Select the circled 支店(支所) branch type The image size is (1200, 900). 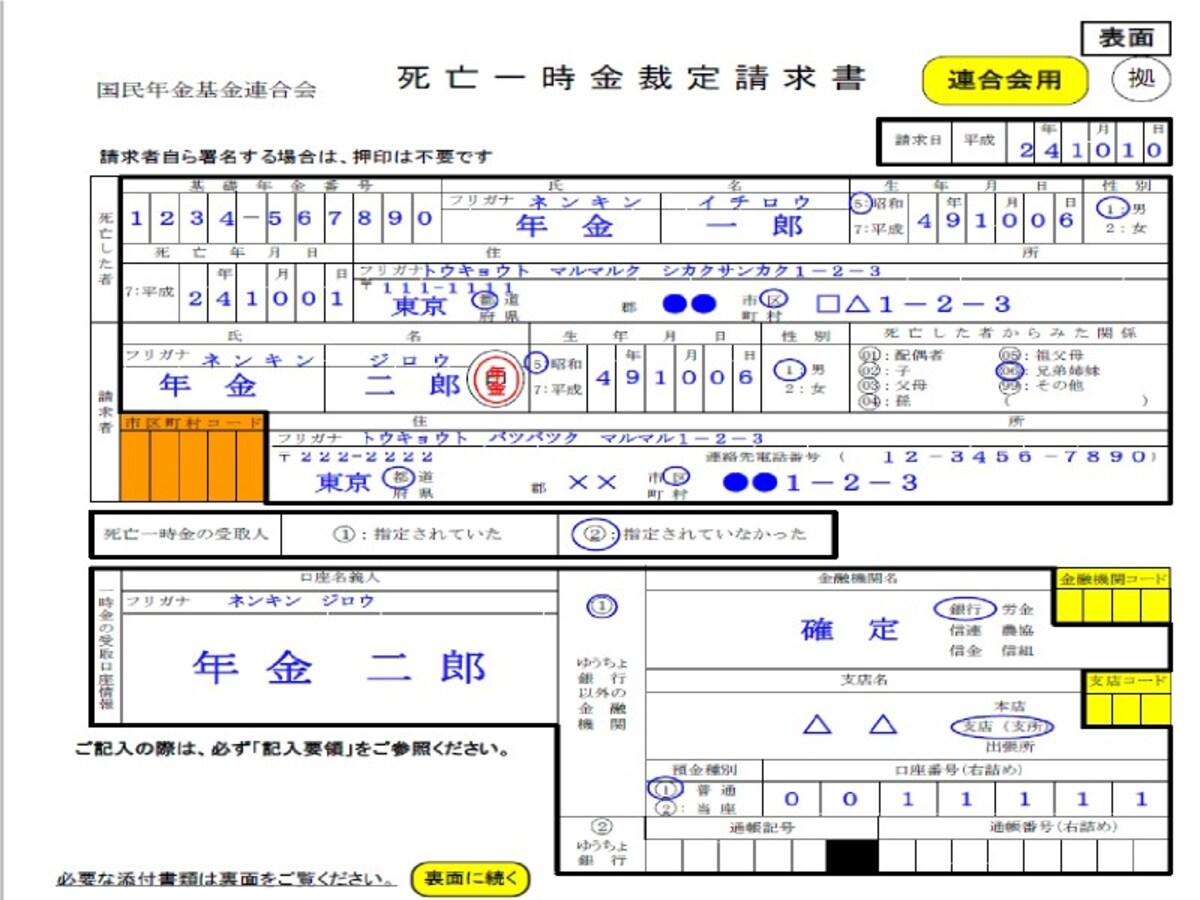[x=1002, y=726]
